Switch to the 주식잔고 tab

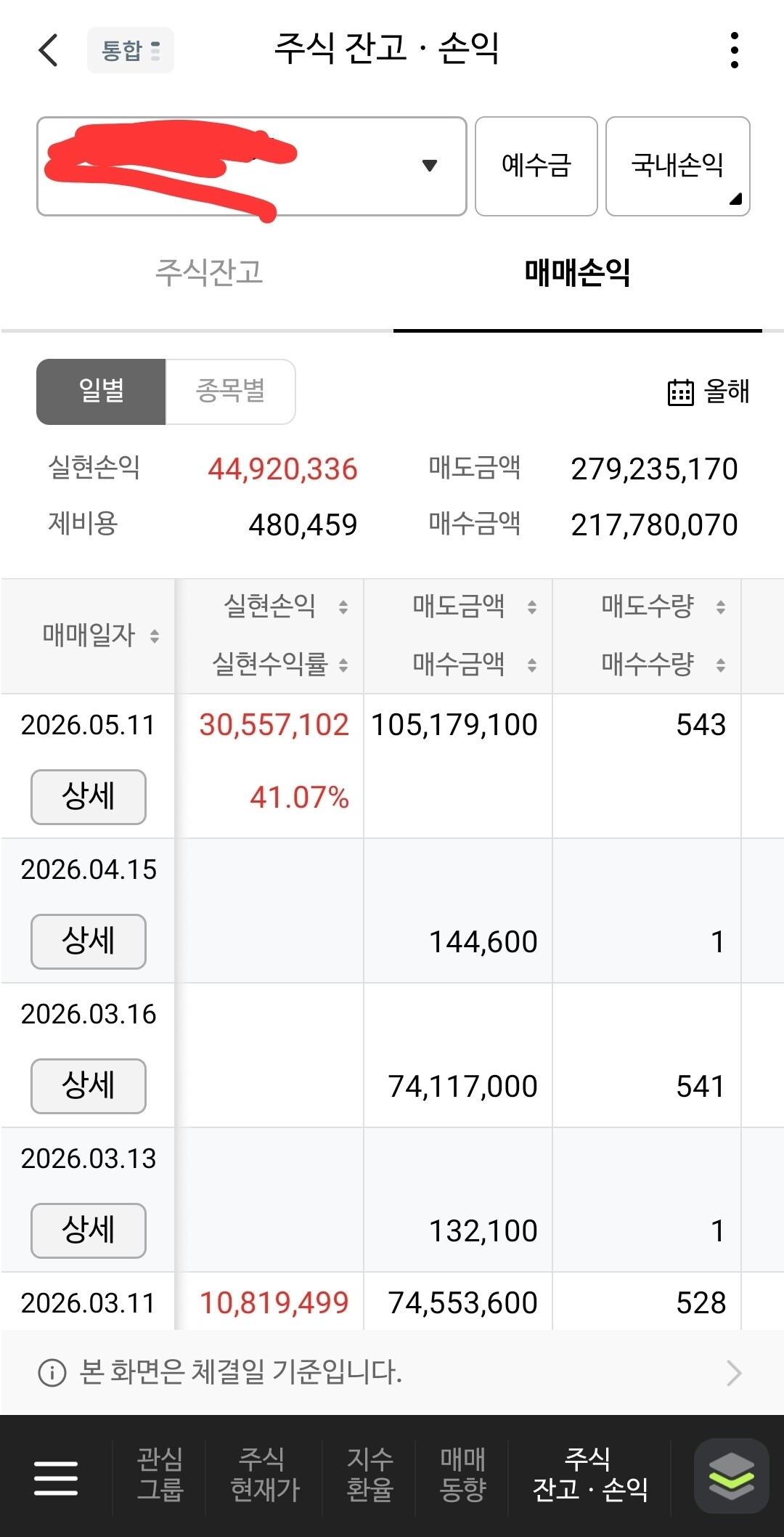(x=209, y=272)
